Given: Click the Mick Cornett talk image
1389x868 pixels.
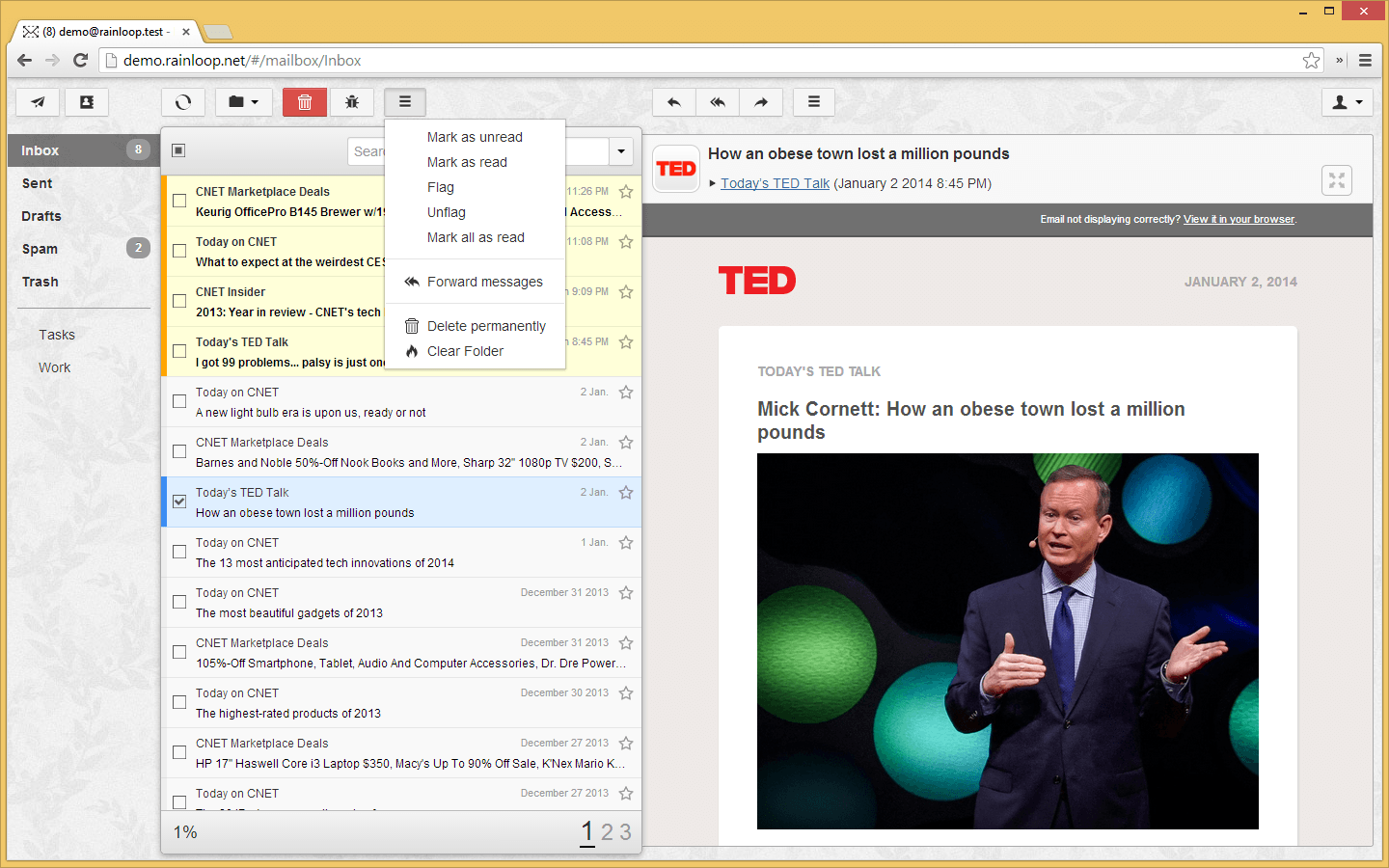Looking at the screenshot, I should pos(1008,641).
